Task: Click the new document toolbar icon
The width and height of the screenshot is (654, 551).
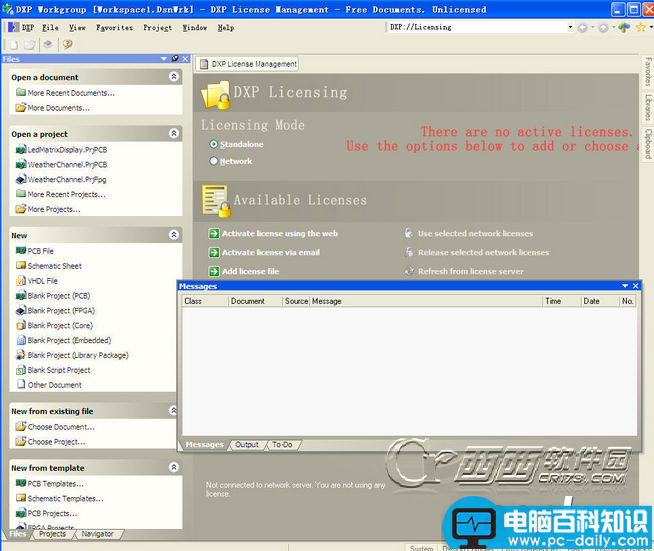Action: [14, 44]
